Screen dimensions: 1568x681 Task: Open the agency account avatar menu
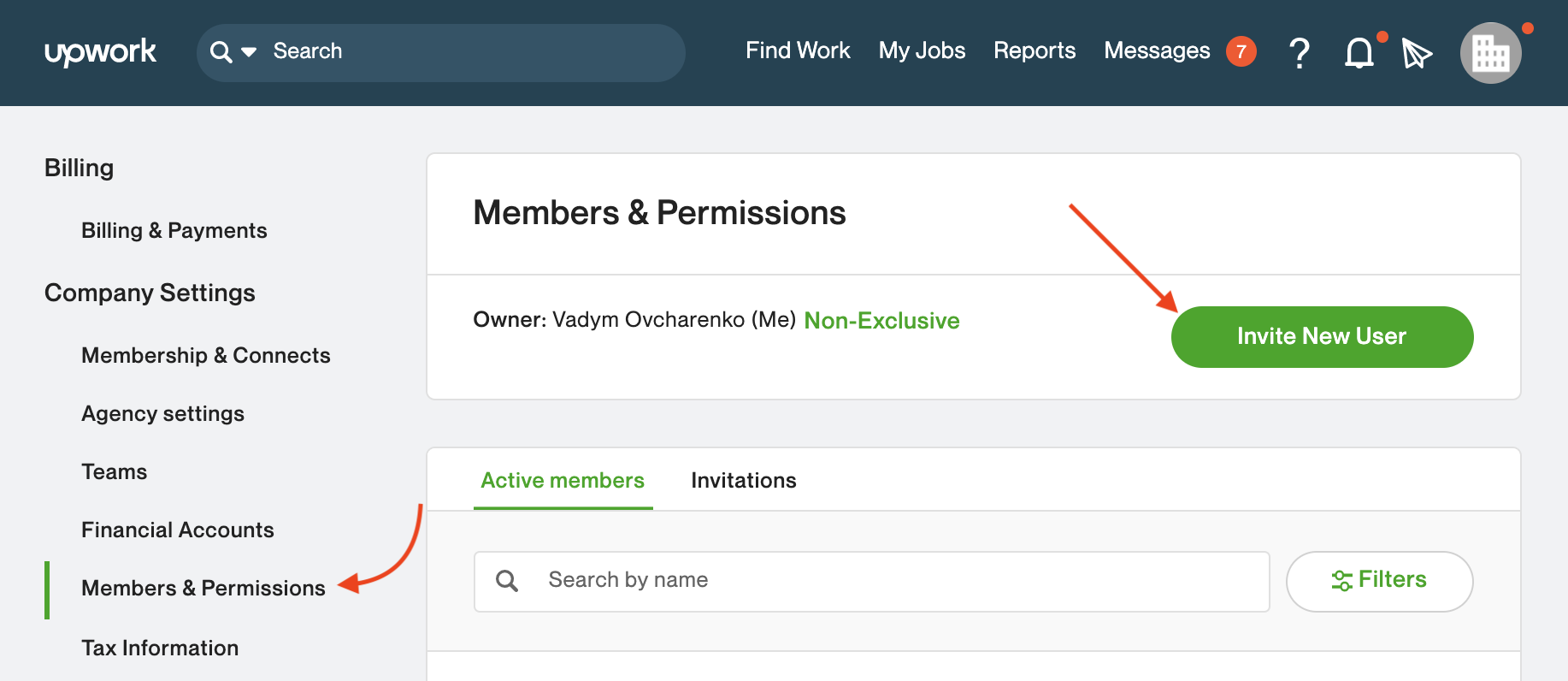[x=1490, y=53]
